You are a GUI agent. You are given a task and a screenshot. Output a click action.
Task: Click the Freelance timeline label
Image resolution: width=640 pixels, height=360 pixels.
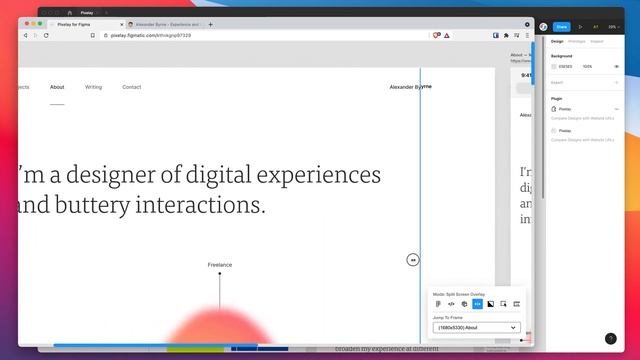[x=220, y=265]
